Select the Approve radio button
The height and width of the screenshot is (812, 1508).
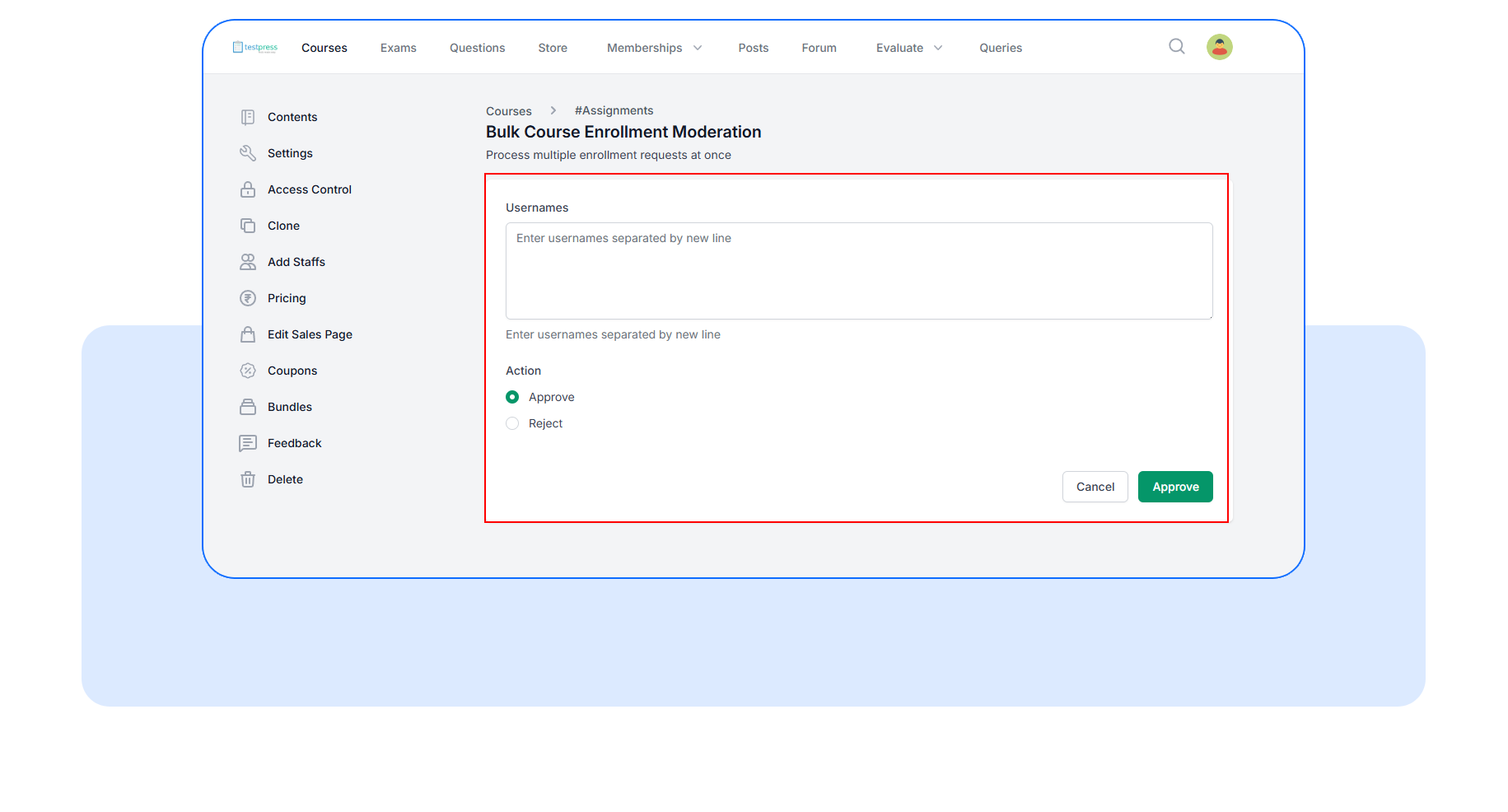click(x=512, y=397)
